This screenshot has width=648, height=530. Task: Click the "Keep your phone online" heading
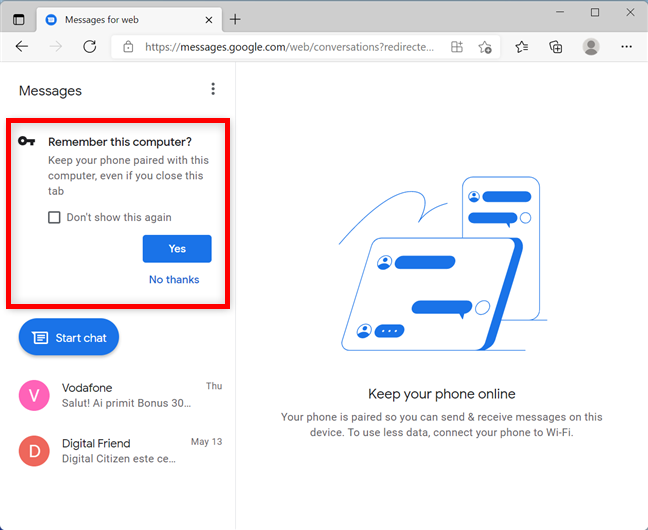[x=441, y=394]
